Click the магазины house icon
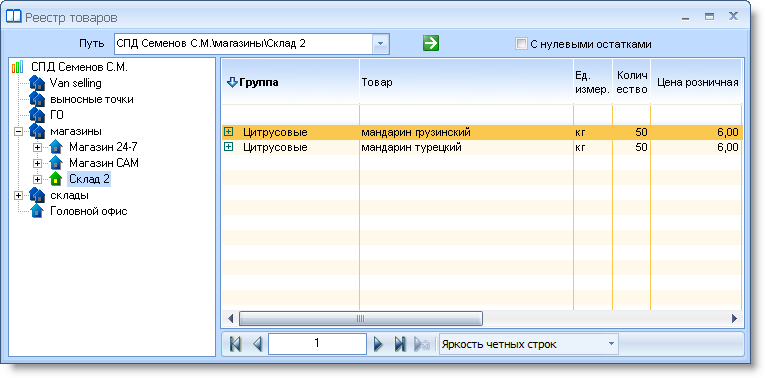Image resolution: width=765 pixels, height=378 pixels. point(37,131)
